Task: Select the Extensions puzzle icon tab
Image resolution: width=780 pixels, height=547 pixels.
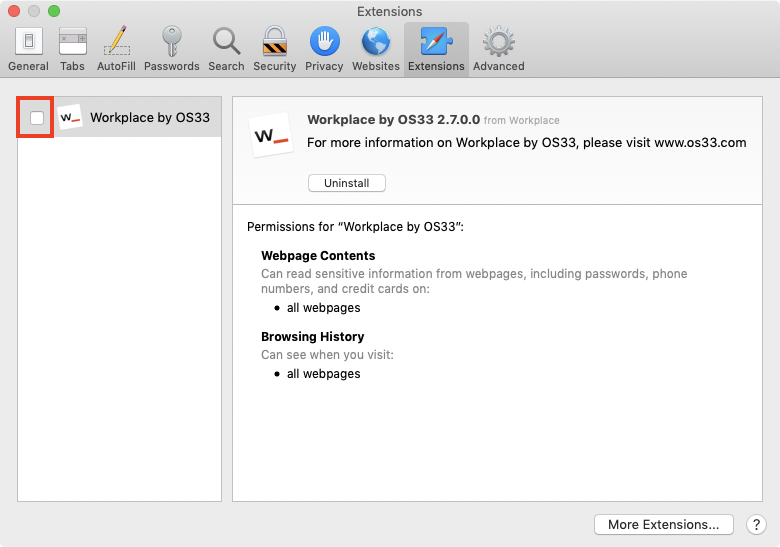Action: click(x=436, y=49)
